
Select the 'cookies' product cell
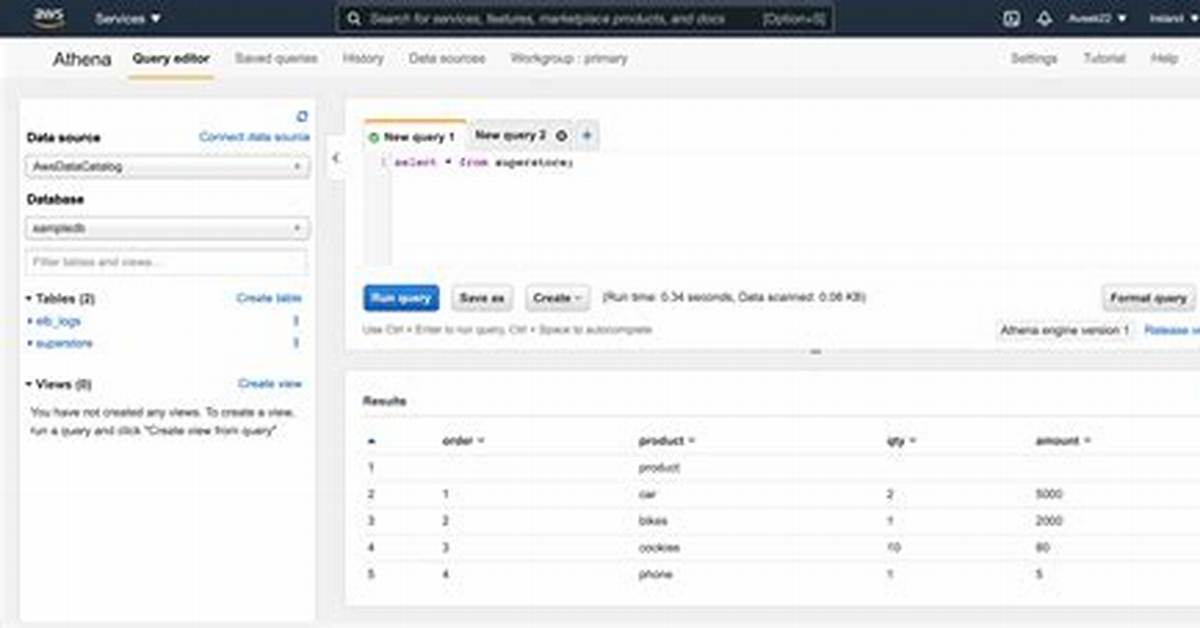click(659, 548)
